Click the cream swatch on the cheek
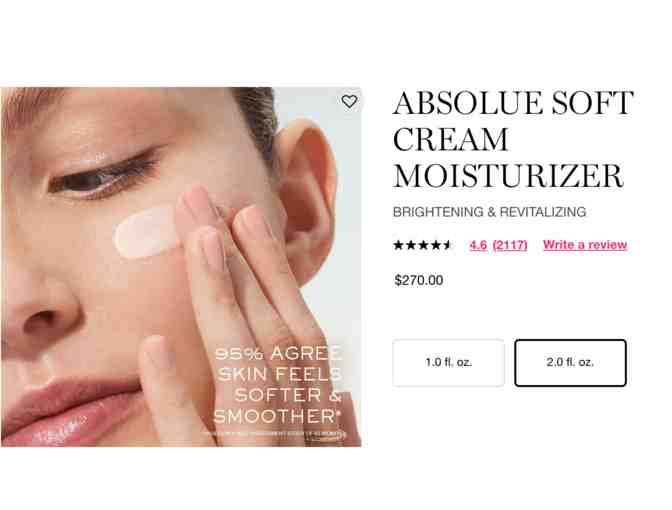The height and width of the screenshot is (510, 672). coord(145,234)
